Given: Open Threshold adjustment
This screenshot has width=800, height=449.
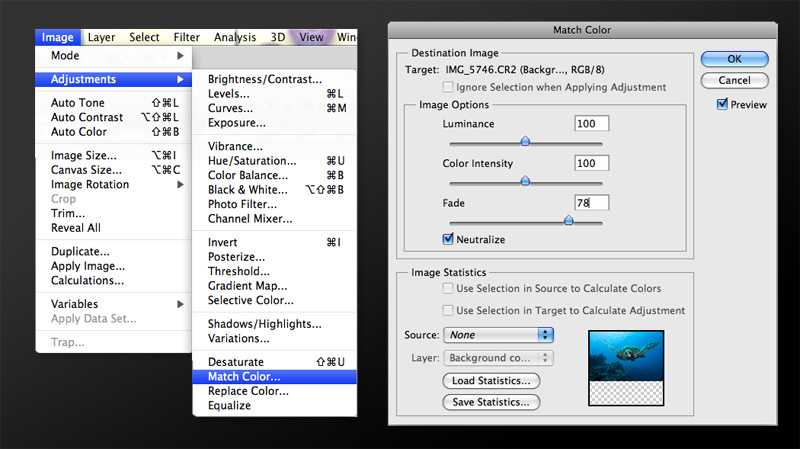Looking at the screenshot, I should tap(274, 271).
